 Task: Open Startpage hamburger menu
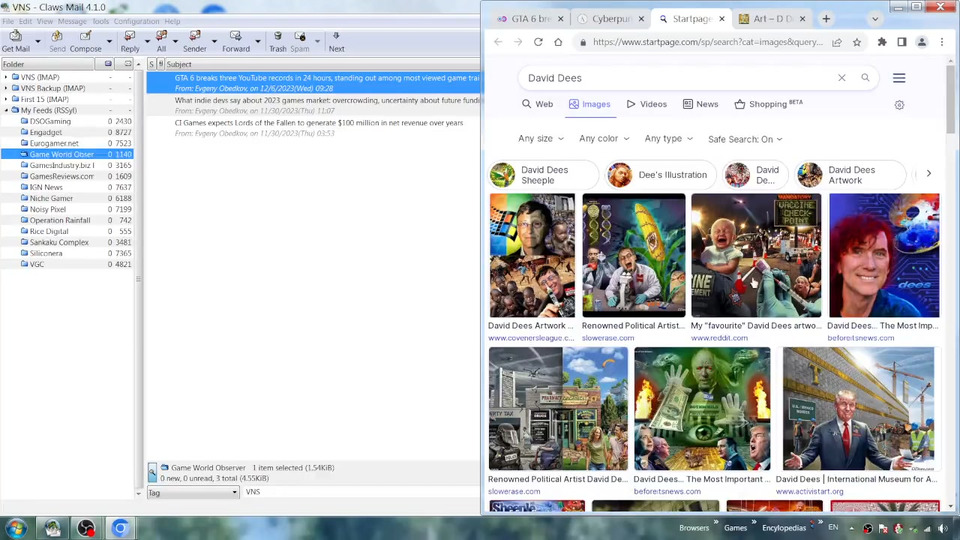tap(899, 78)
